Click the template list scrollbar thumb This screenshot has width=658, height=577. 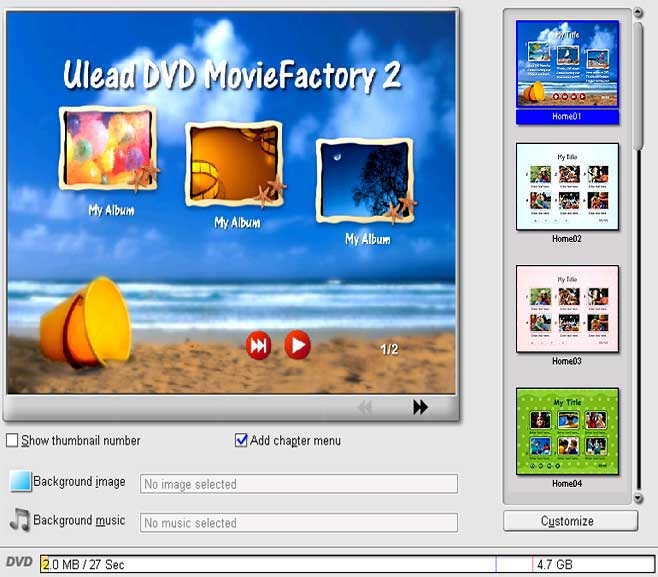point(638,86)
